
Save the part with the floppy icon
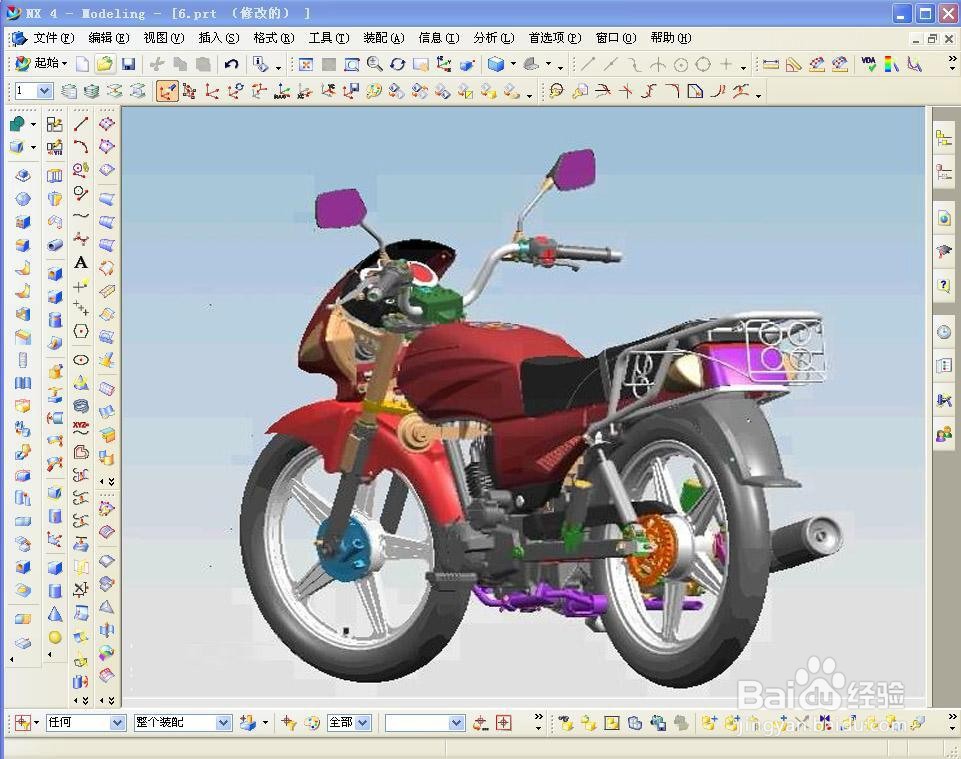point(128,64)
